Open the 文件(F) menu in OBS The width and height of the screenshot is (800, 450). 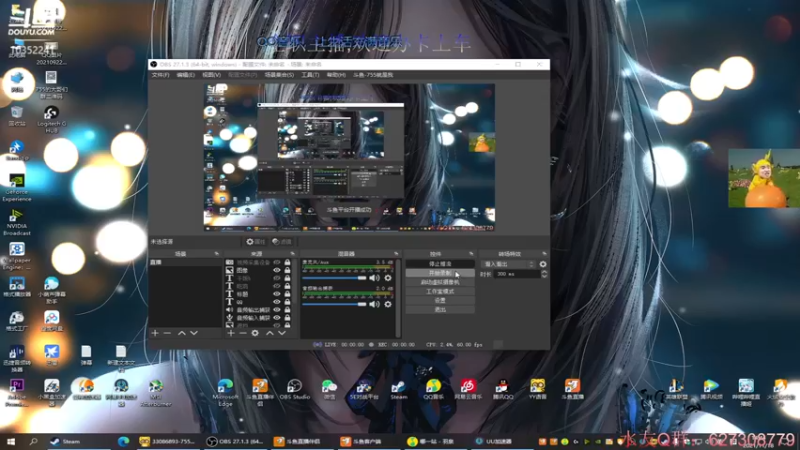[x=160, y=75]
